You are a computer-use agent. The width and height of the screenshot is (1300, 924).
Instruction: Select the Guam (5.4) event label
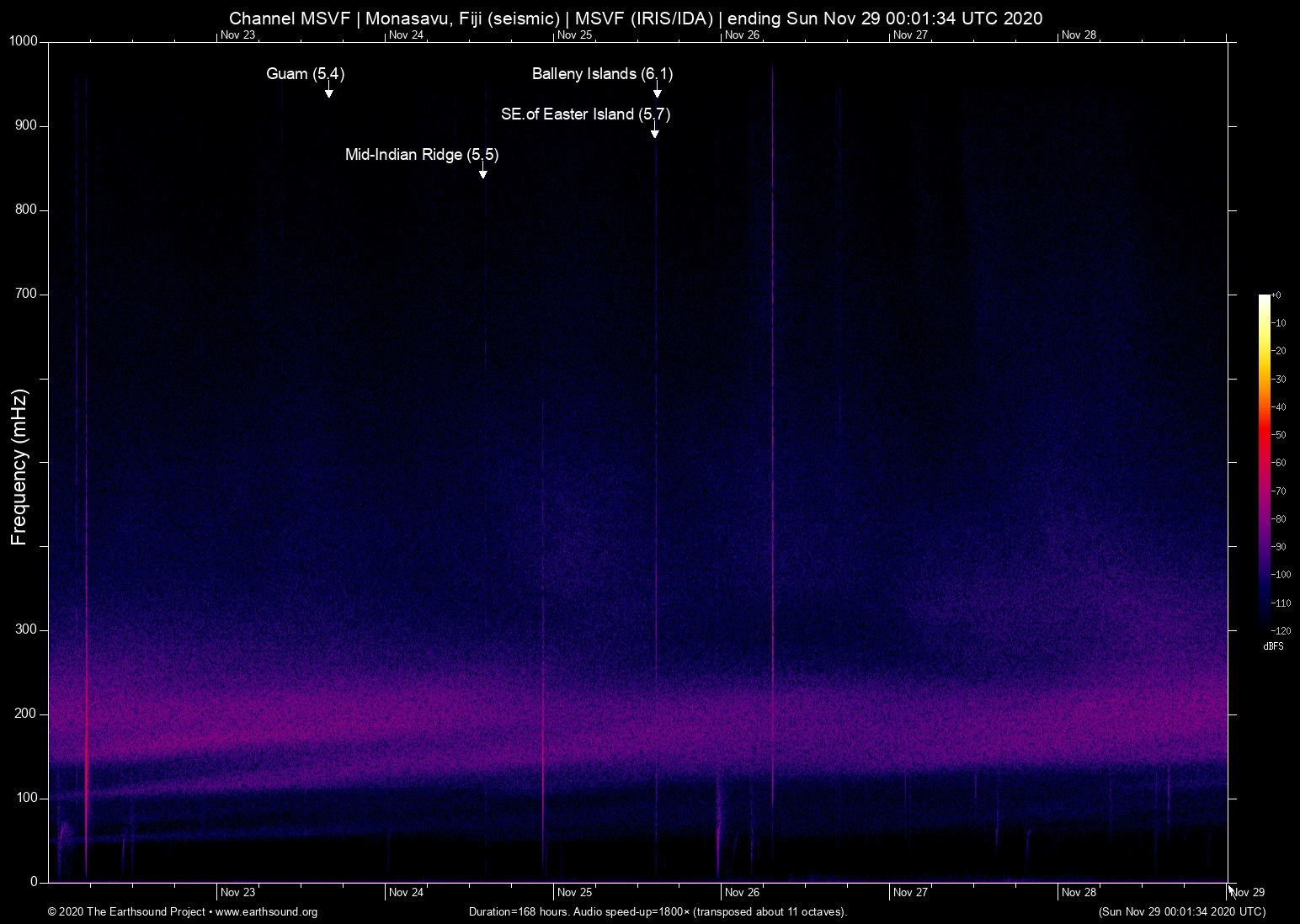point(305,74)
